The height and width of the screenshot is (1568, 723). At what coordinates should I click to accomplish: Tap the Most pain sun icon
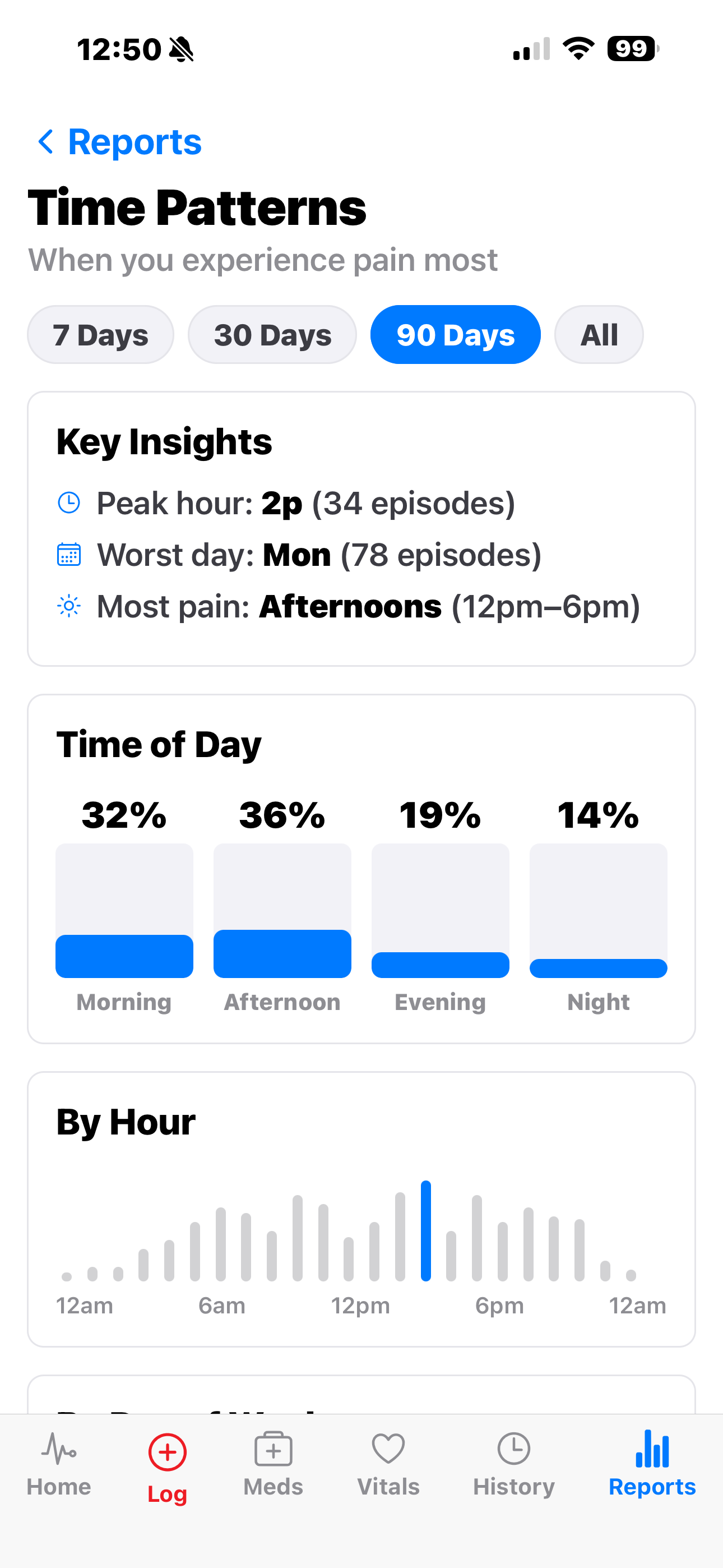69,606
